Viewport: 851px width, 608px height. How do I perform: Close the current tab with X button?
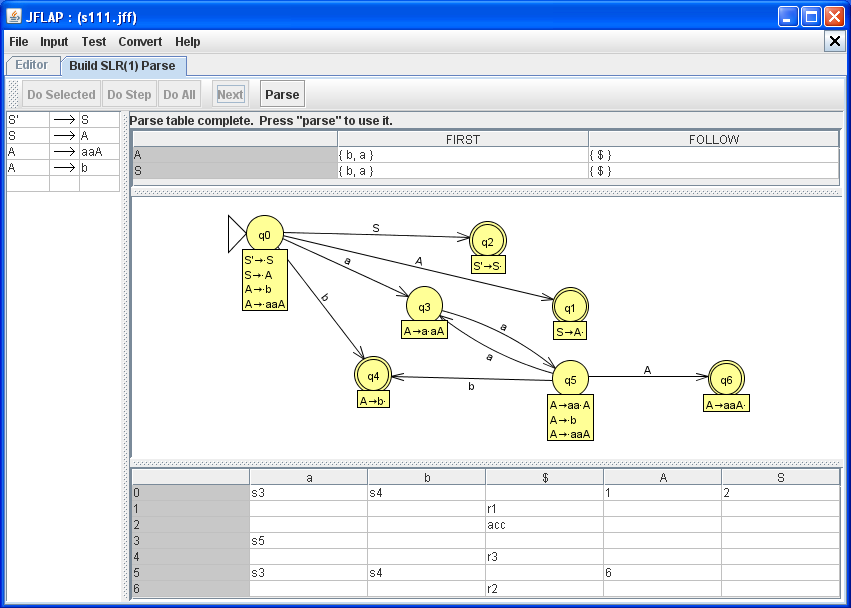[835, 41]
